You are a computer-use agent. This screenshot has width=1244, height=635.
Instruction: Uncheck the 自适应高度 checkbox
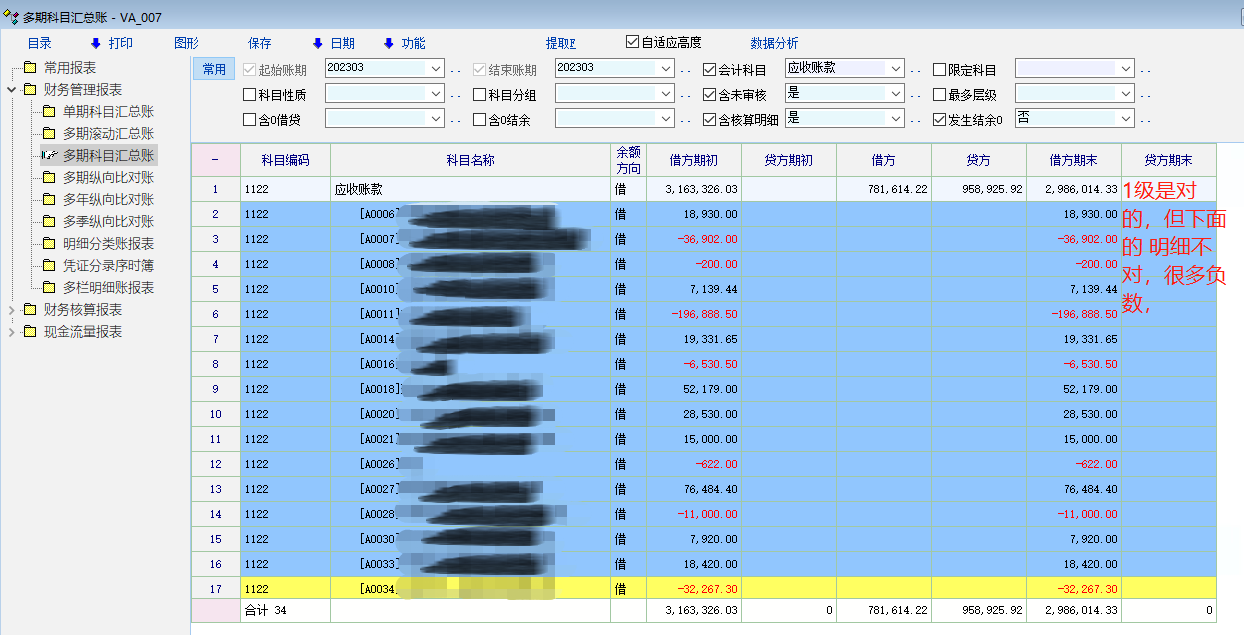pos(632,42)
